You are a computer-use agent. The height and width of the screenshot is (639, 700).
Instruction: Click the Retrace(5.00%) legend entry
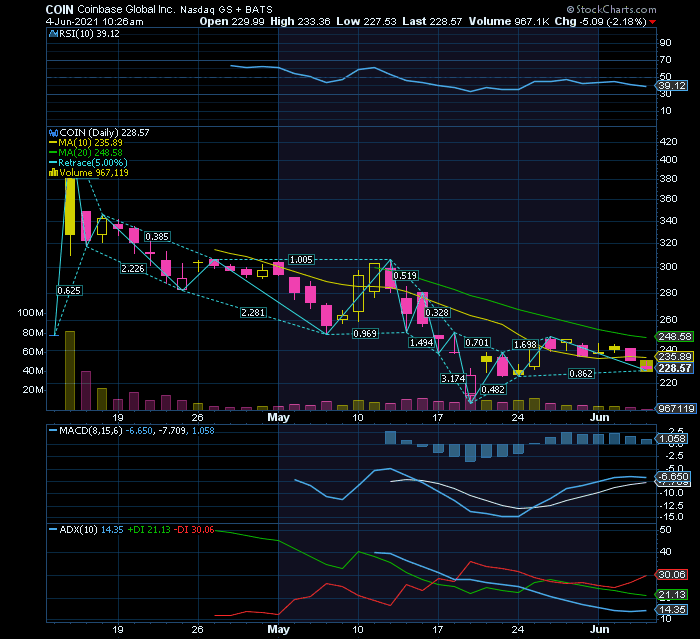click(x=88, y=163)
